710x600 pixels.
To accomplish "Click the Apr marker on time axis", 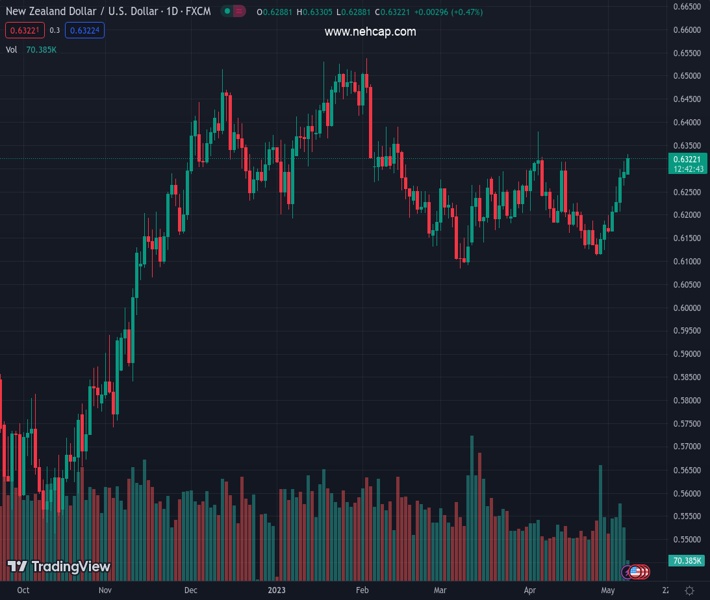I will pos(529,591).
